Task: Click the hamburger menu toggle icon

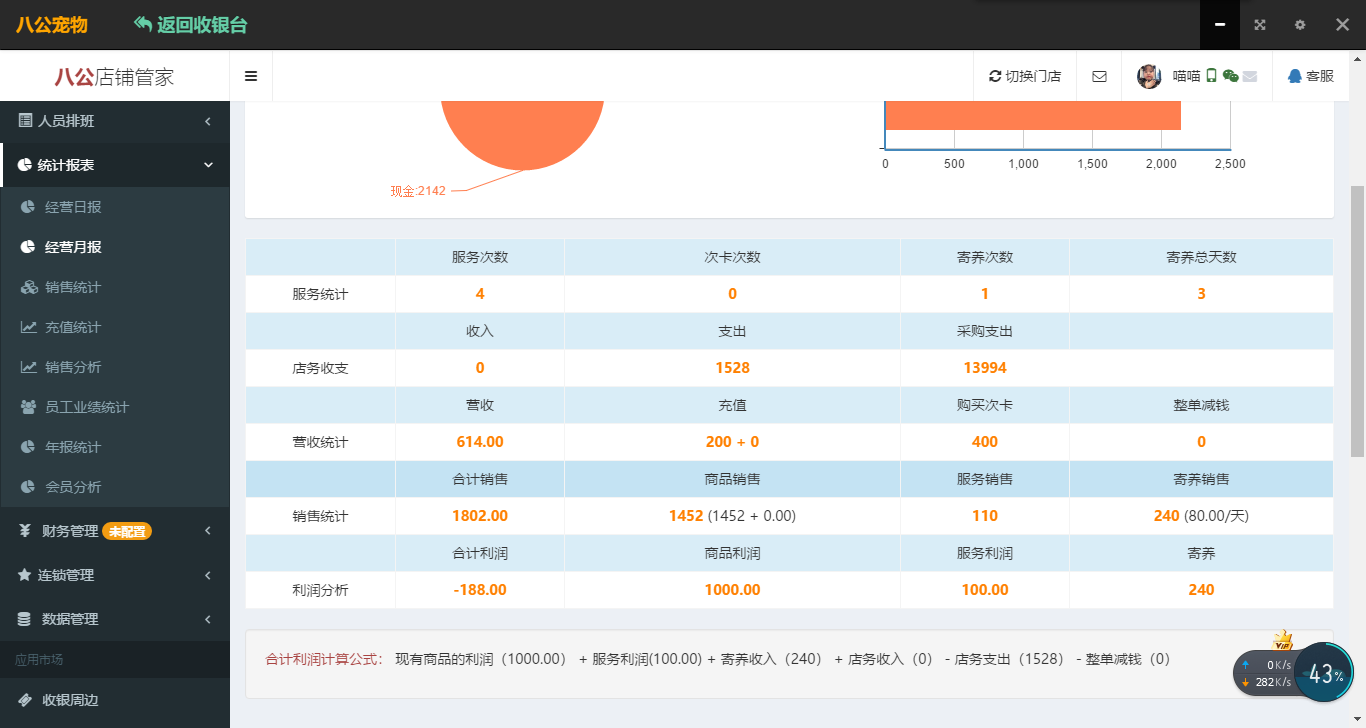Action: point(251,76)
